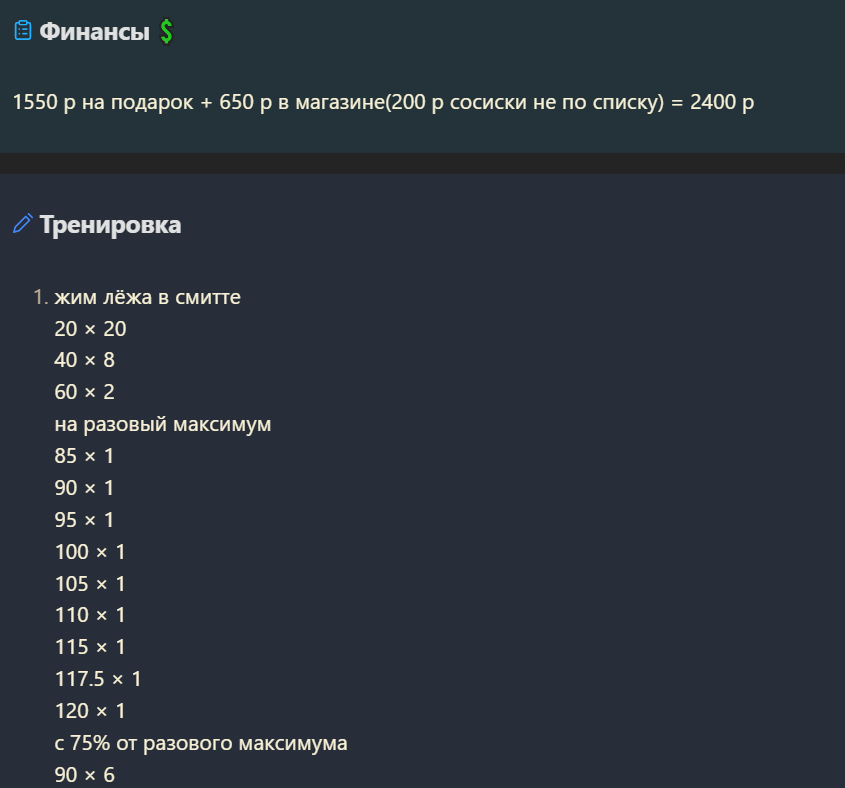Click the 95 × 1 set line

point(84,520)
